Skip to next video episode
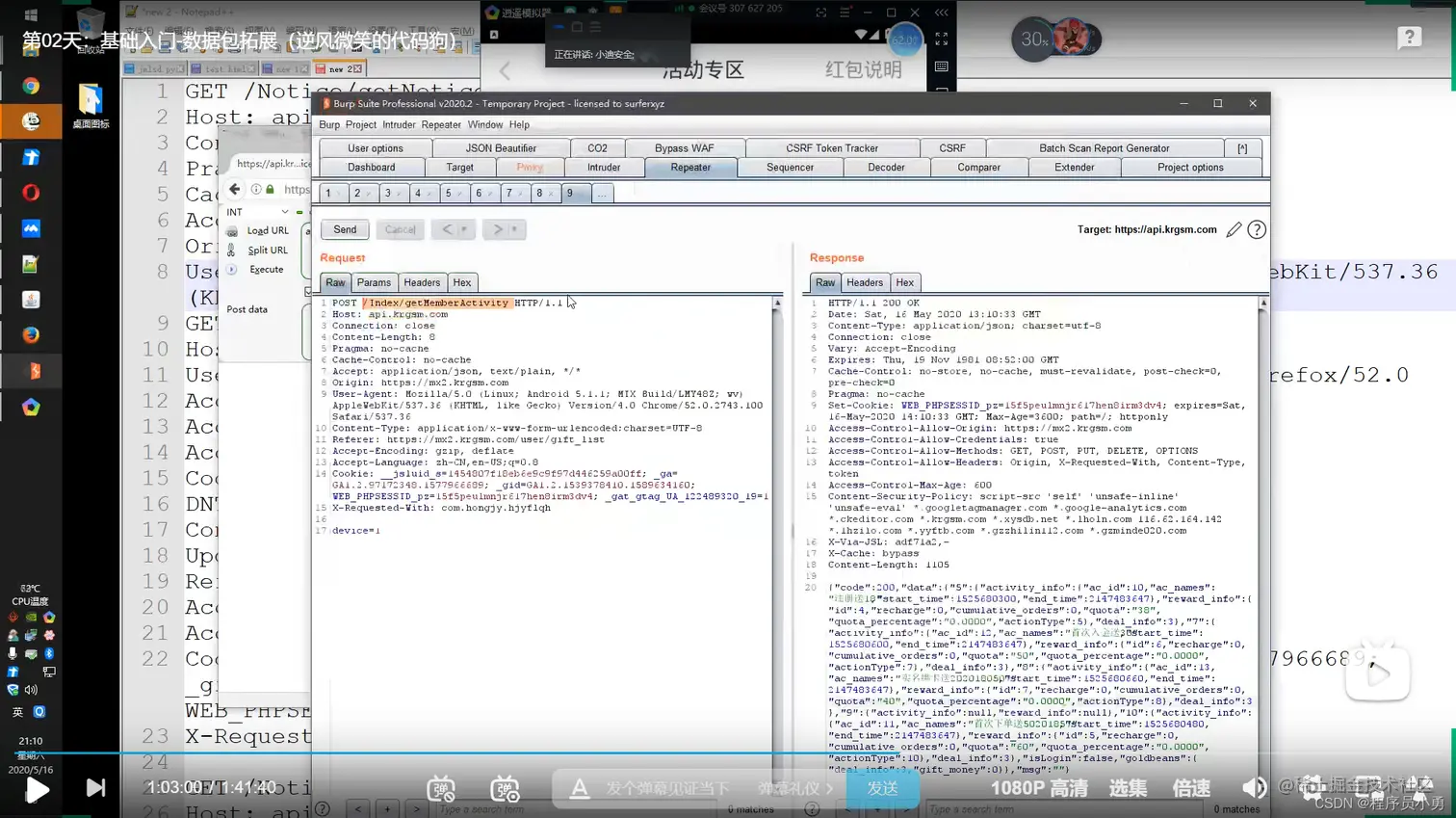 pyautogui.click(x=95, y=788)
